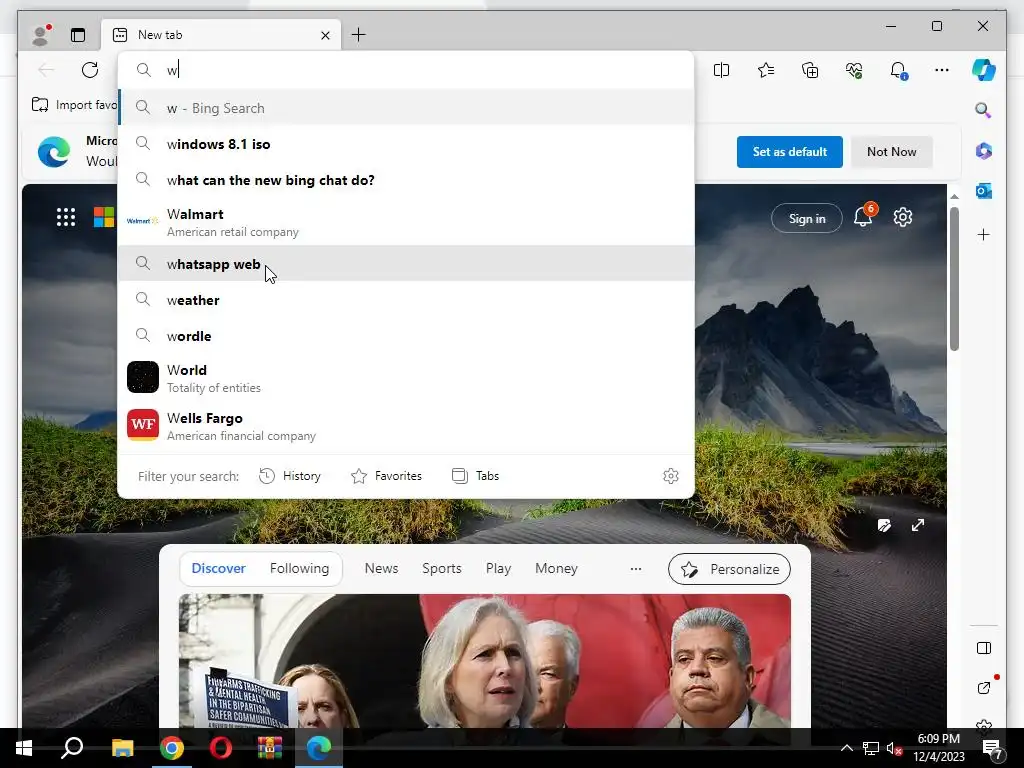
Task: Launch Opera from taskbar
Action: [221, 748]
